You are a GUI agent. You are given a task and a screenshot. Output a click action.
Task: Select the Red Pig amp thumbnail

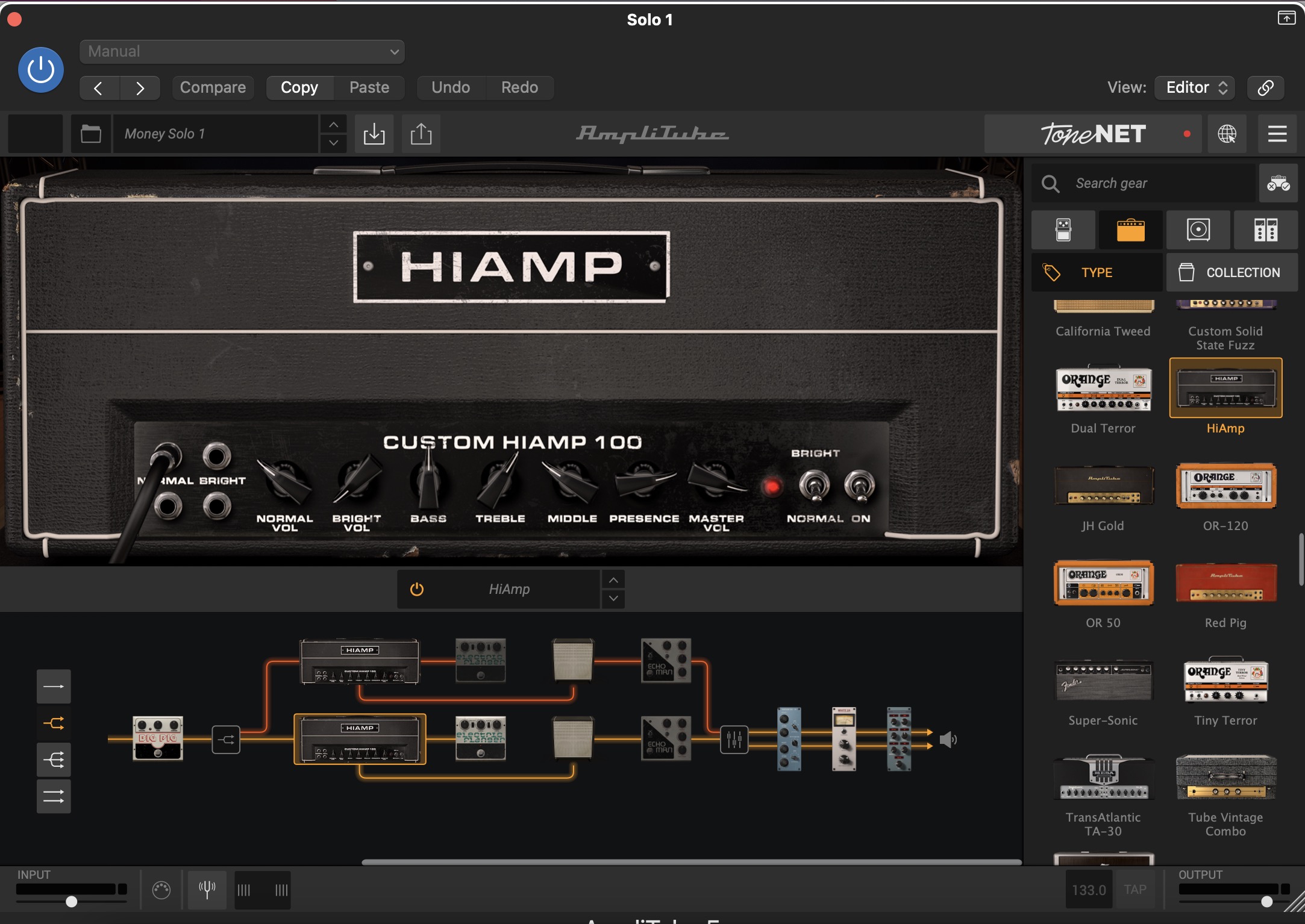click(x=1226, y=582)
